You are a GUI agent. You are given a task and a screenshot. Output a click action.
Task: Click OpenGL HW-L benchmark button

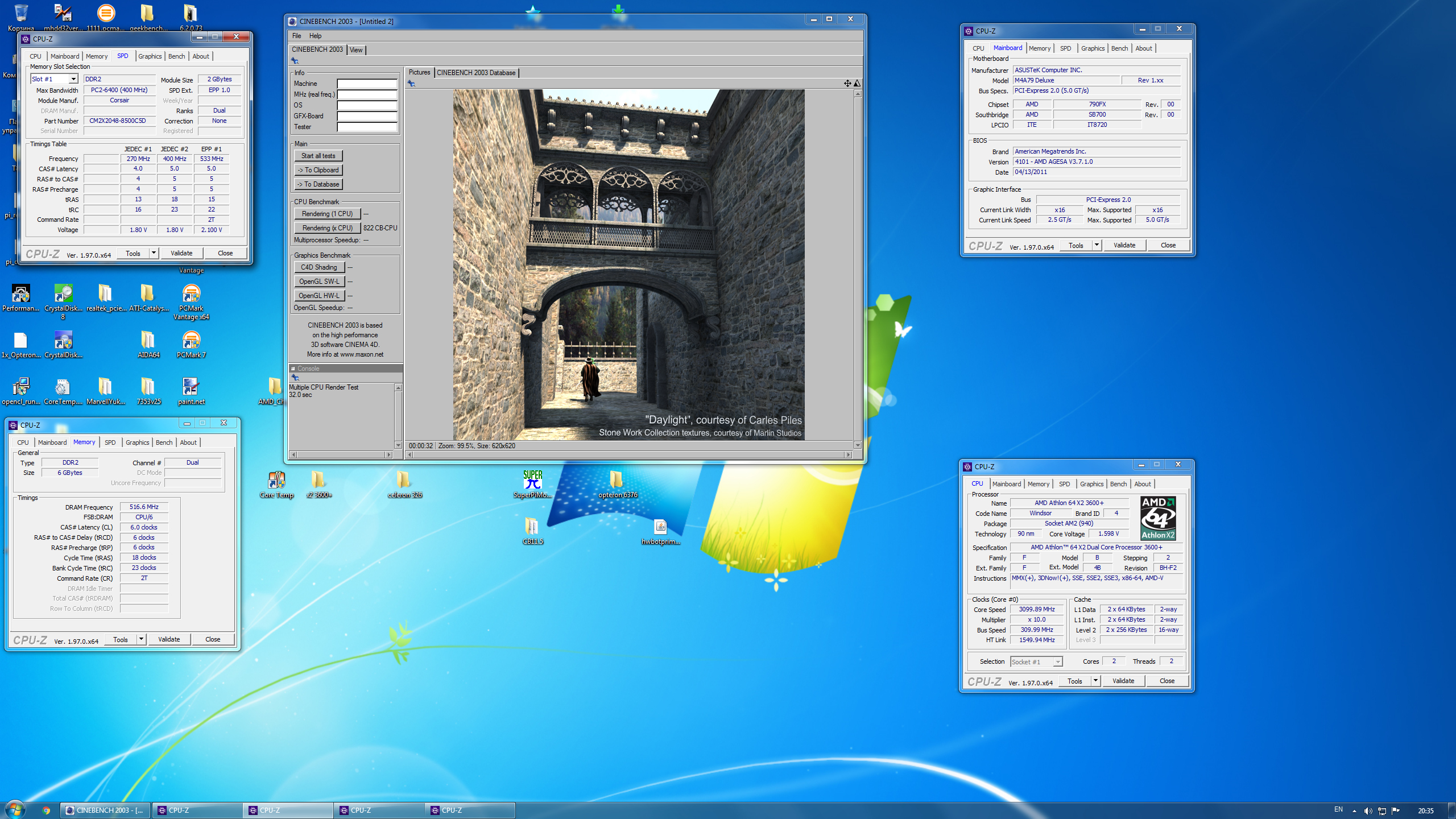coord(319,296)
